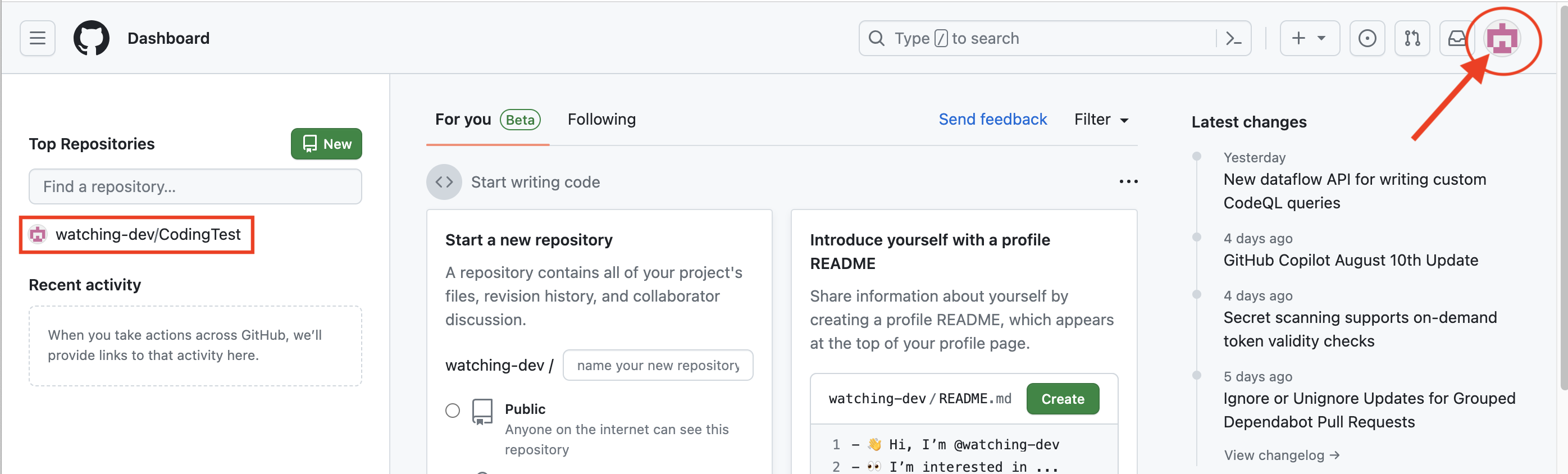Open the Issues icon in header
This screenshot has width=1568, height=474.
1366,38
